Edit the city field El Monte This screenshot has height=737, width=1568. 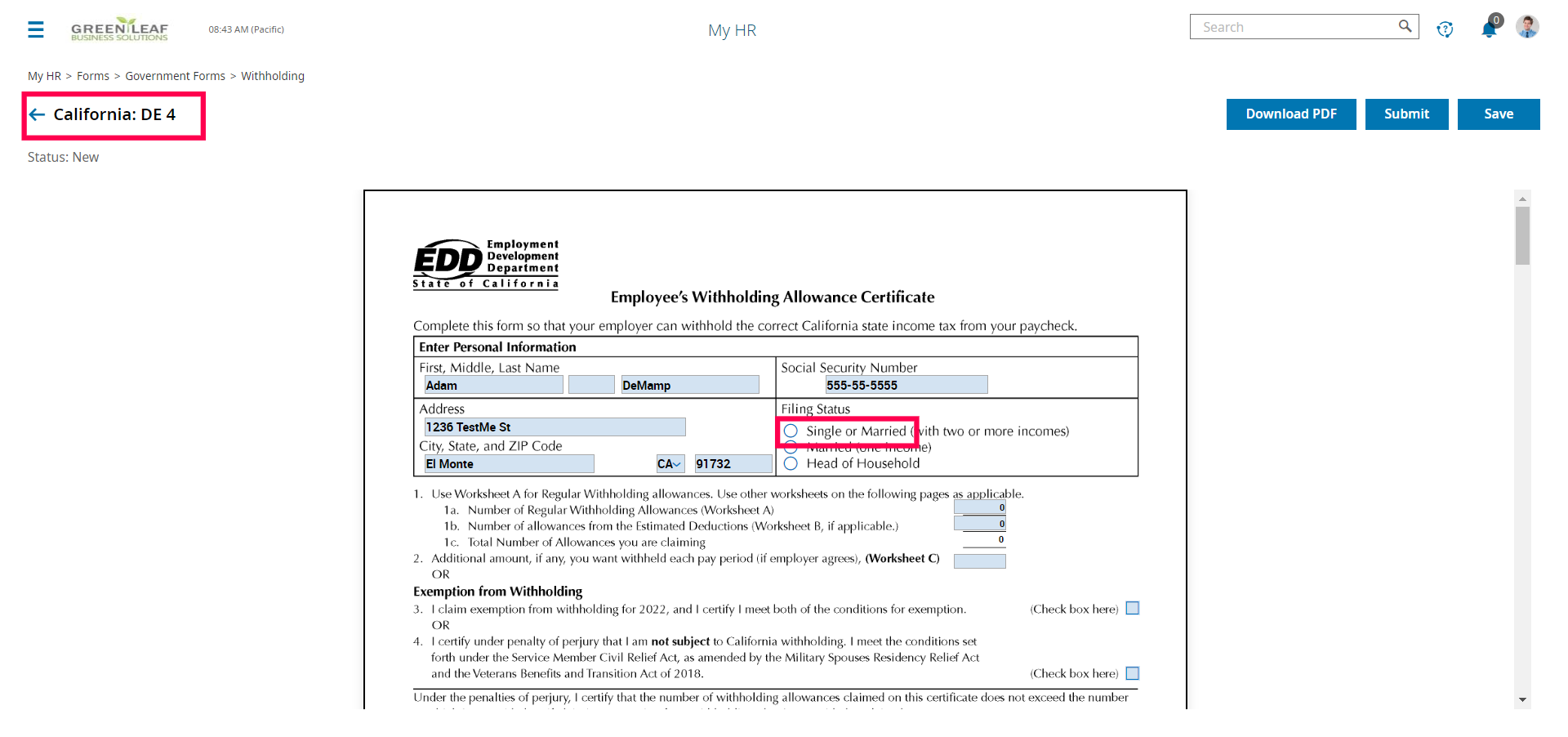tap(509, 464)
